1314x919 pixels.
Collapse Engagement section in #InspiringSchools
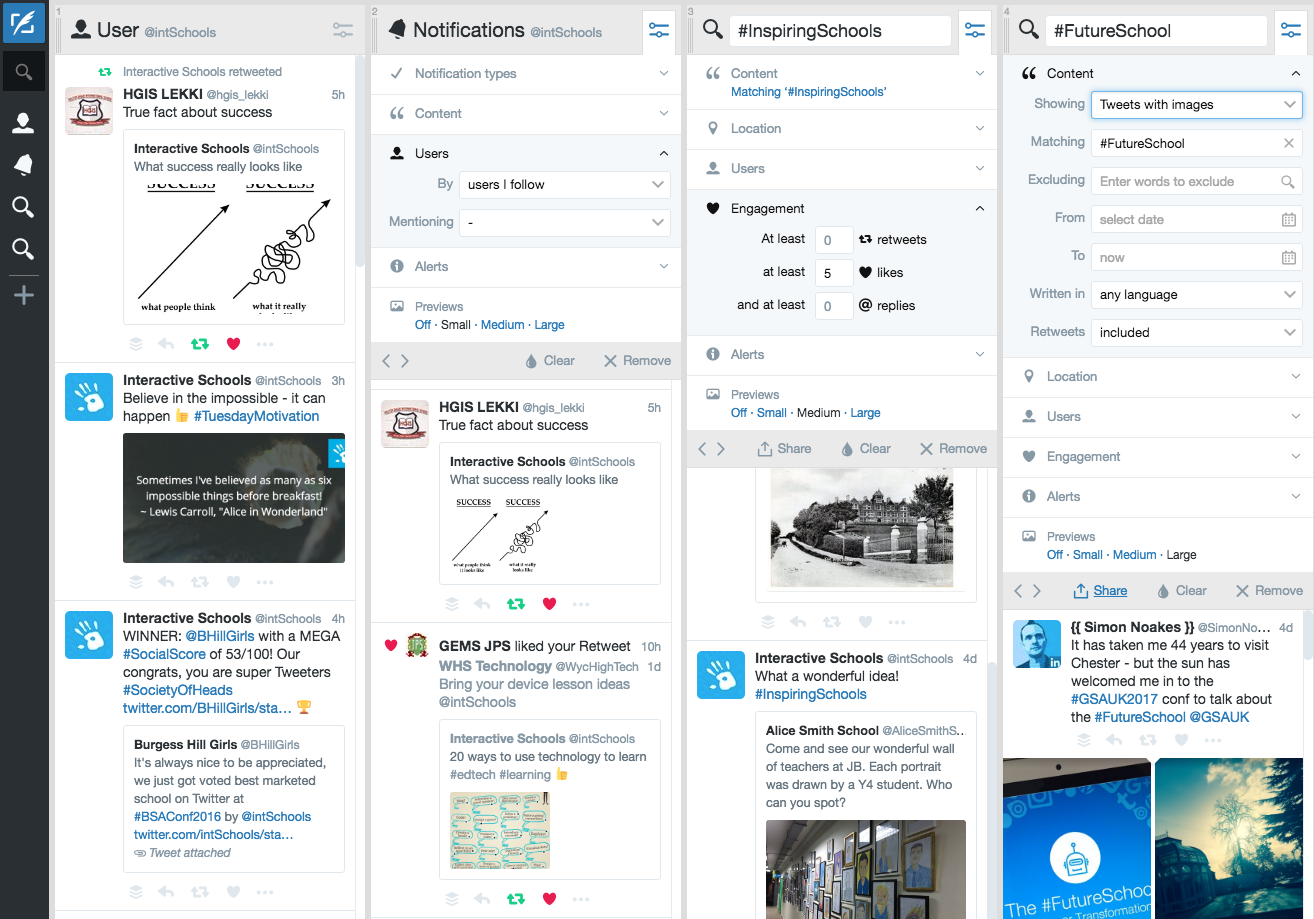(843, 208)
